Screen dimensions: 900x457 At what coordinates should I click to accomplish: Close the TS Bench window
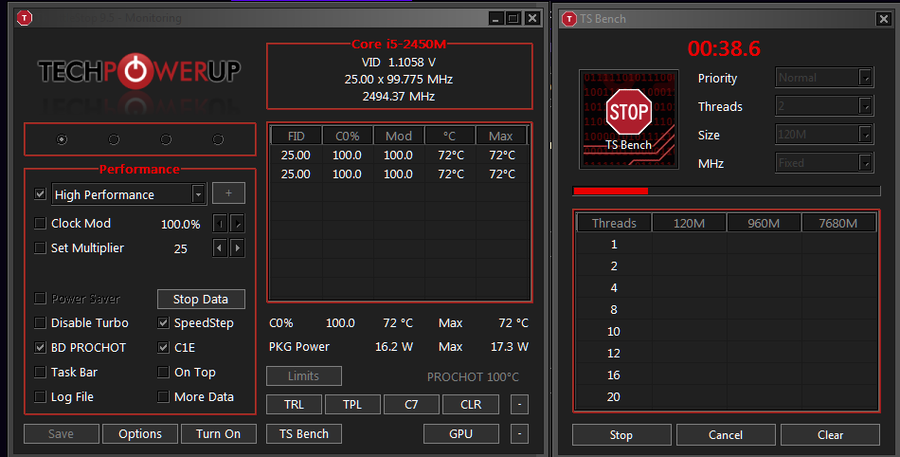click(883, 19)
